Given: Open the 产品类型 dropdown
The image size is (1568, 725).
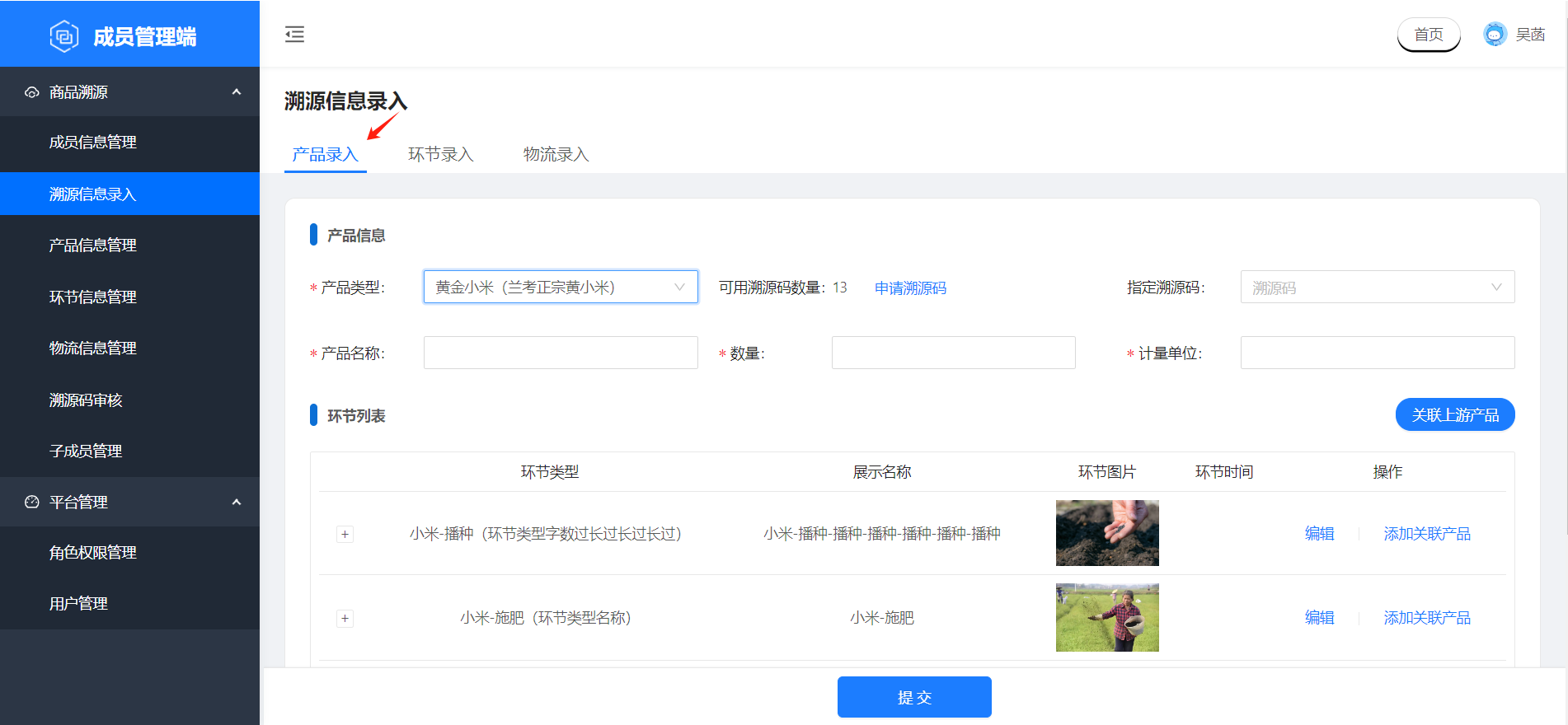Looking at the screenshot, I should 561,288.
